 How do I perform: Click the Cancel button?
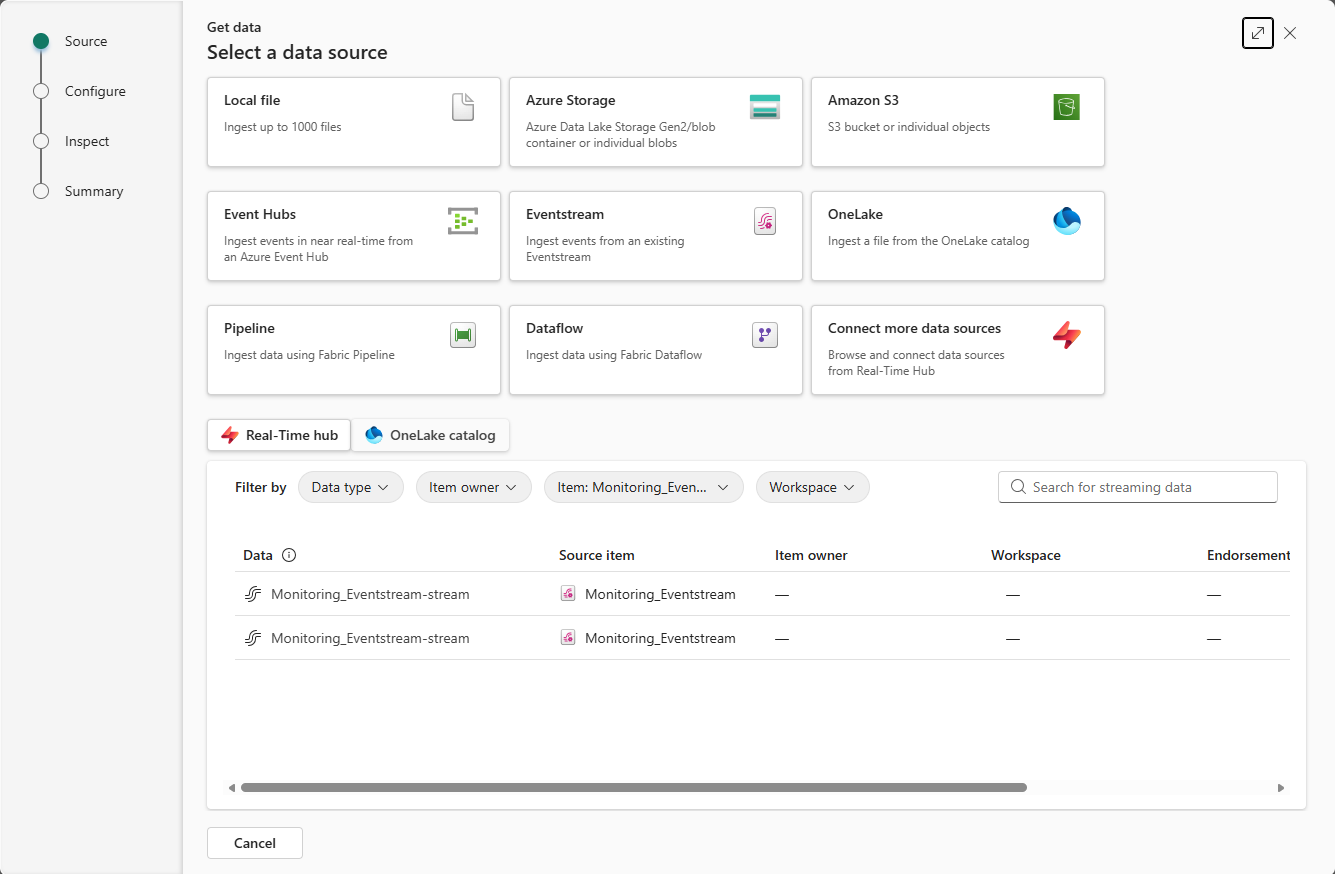(254, 843)
